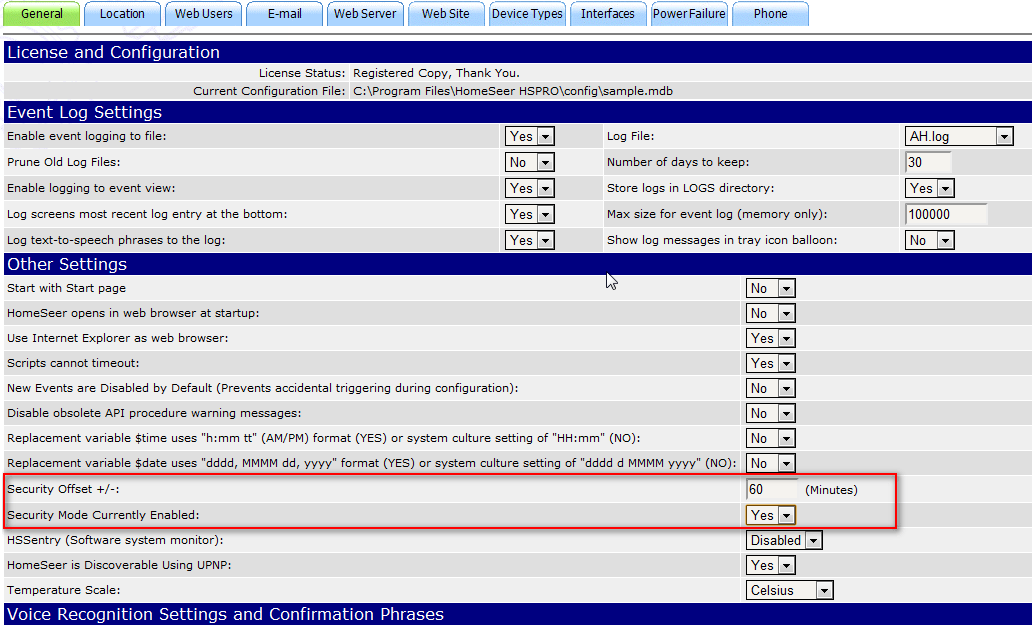Open the Scripts cannot timeout dropdown

(x=771, y=363)
